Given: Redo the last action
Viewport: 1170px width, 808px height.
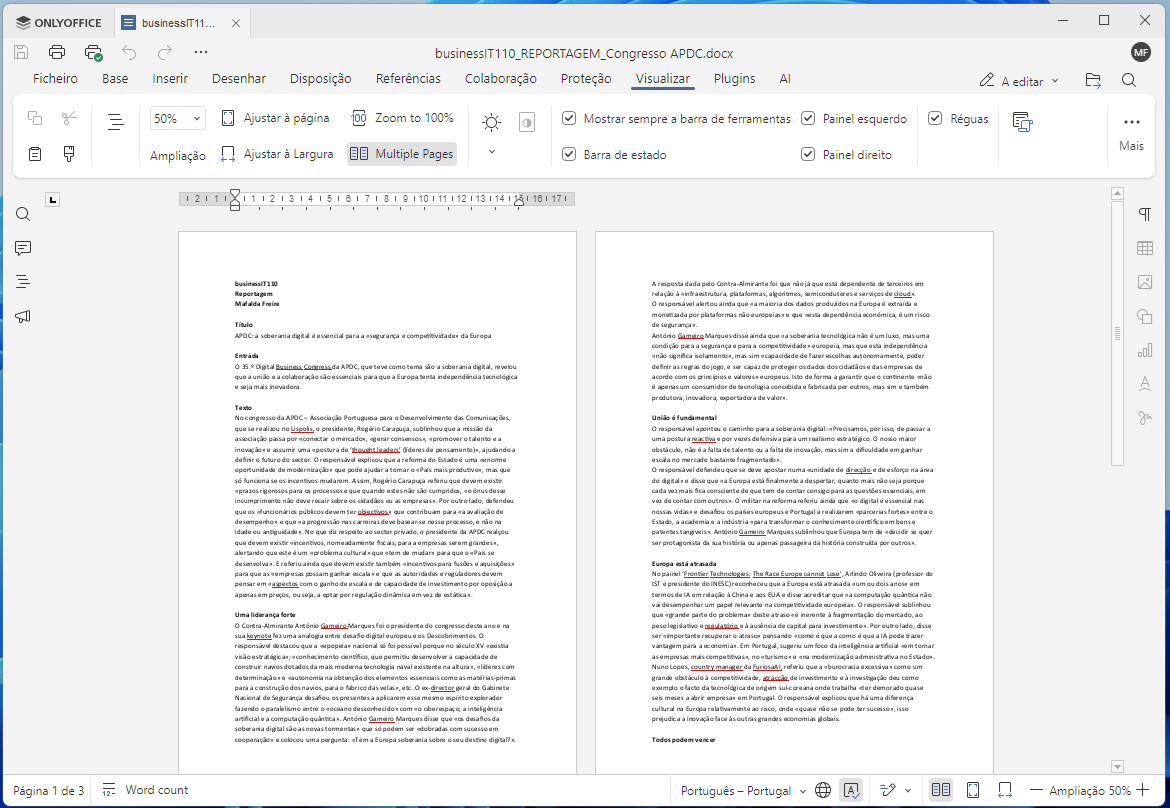Looking at the screenshot, I should pyautogui.click(x=165, y=52).
